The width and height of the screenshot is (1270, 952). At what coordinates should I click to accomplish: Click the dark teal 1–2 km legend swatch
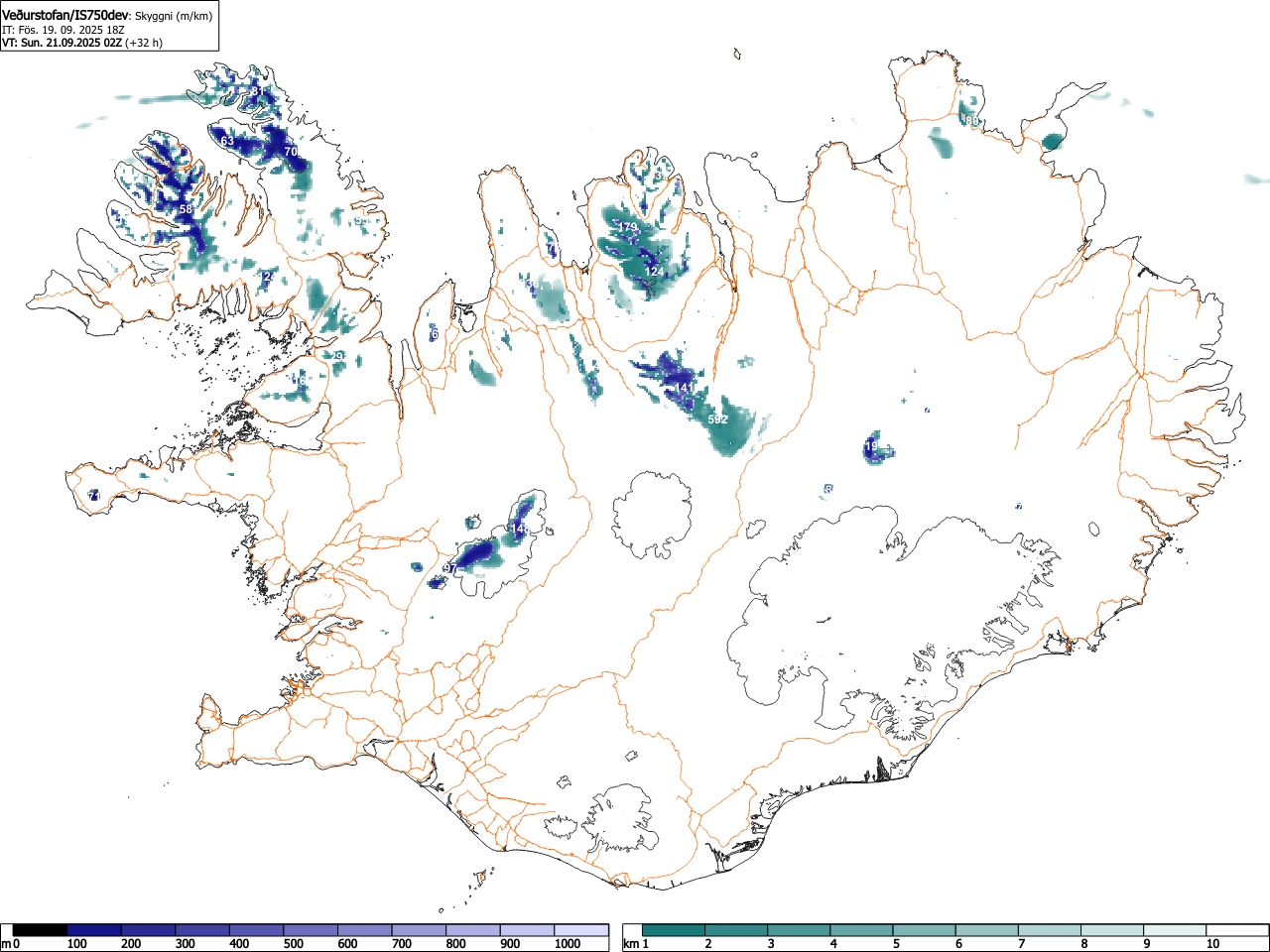click(674, 930)
